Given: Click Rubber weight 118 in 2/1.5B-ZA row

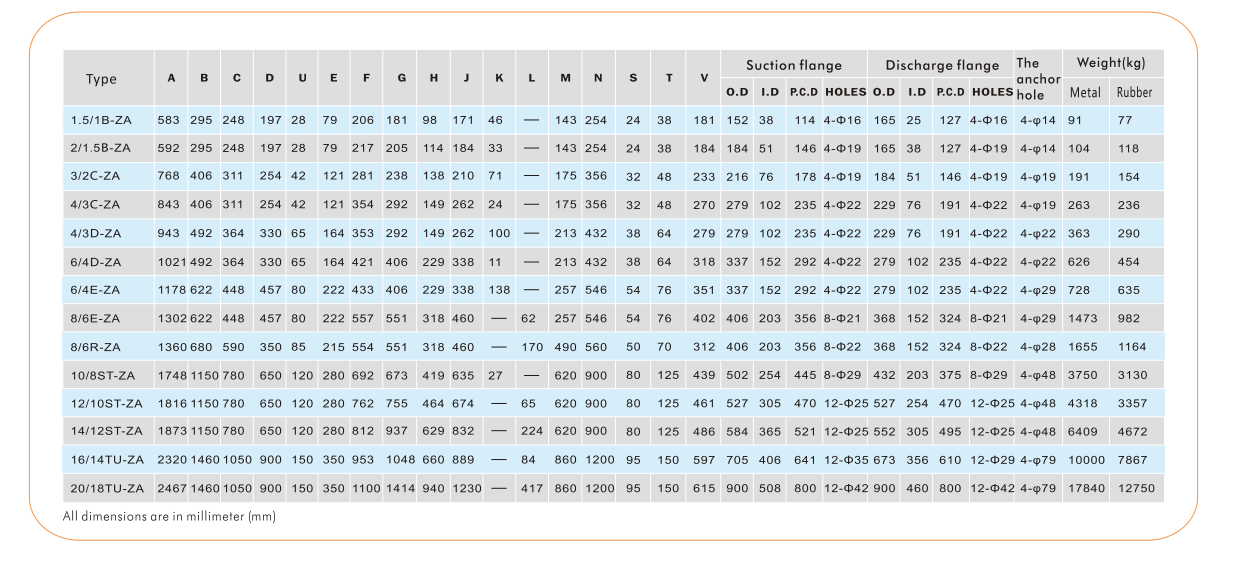Looking at the screenshot, I should coord(1128,148).
